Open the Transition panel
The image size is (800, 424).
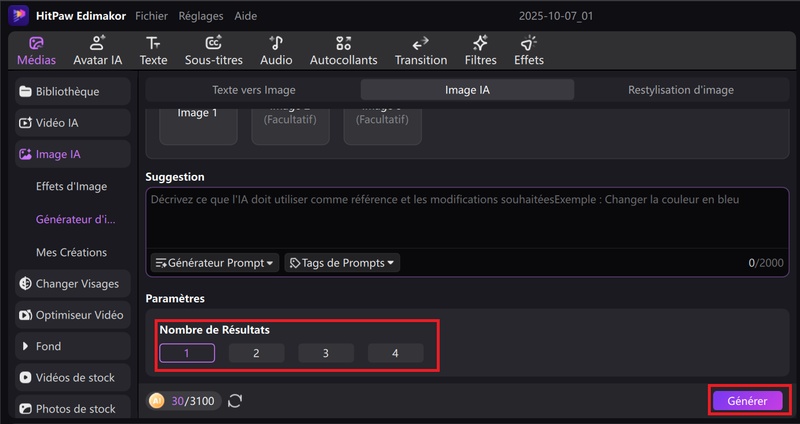pos(420,51)
